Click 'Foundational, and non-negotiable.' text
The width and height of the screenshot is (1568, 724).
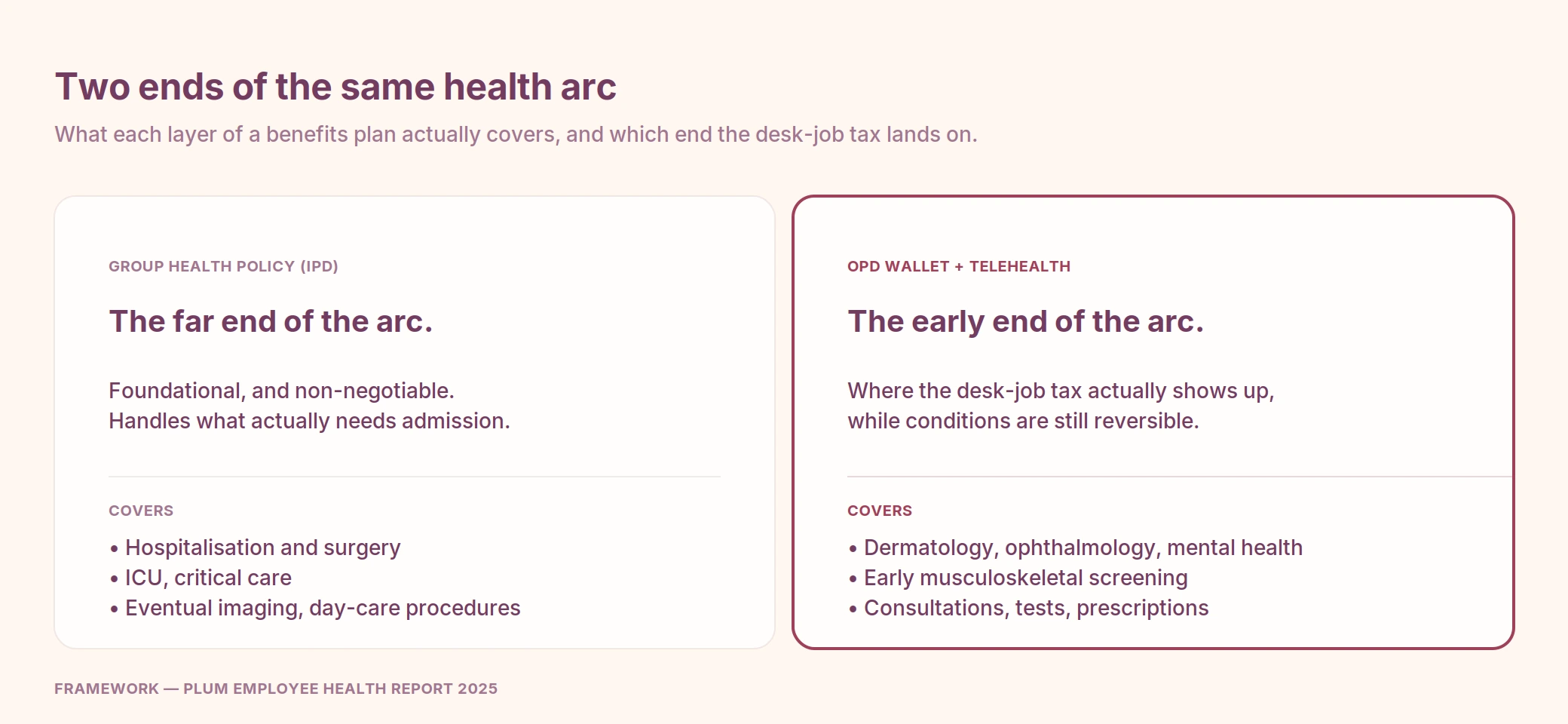coord(281,391)
